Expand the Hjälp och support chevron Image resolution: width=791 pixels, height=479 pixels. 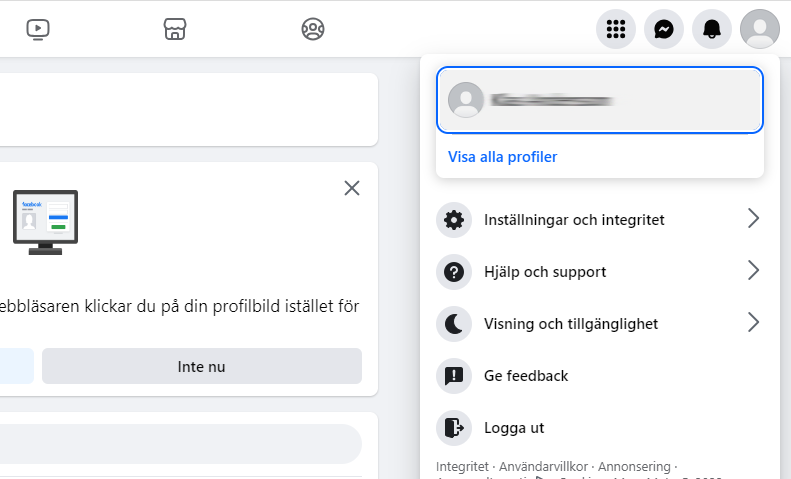pyautogui.click(x=753, y=271)
